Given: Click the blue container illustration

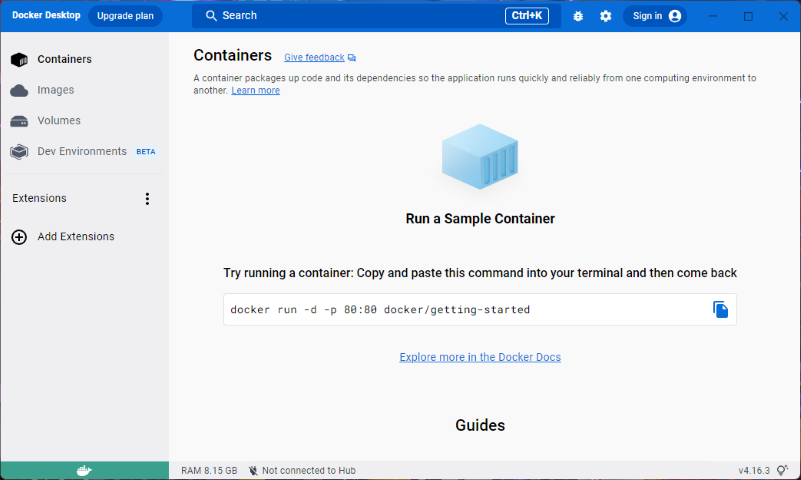Looking at the screenshot, I should [480, 157].
